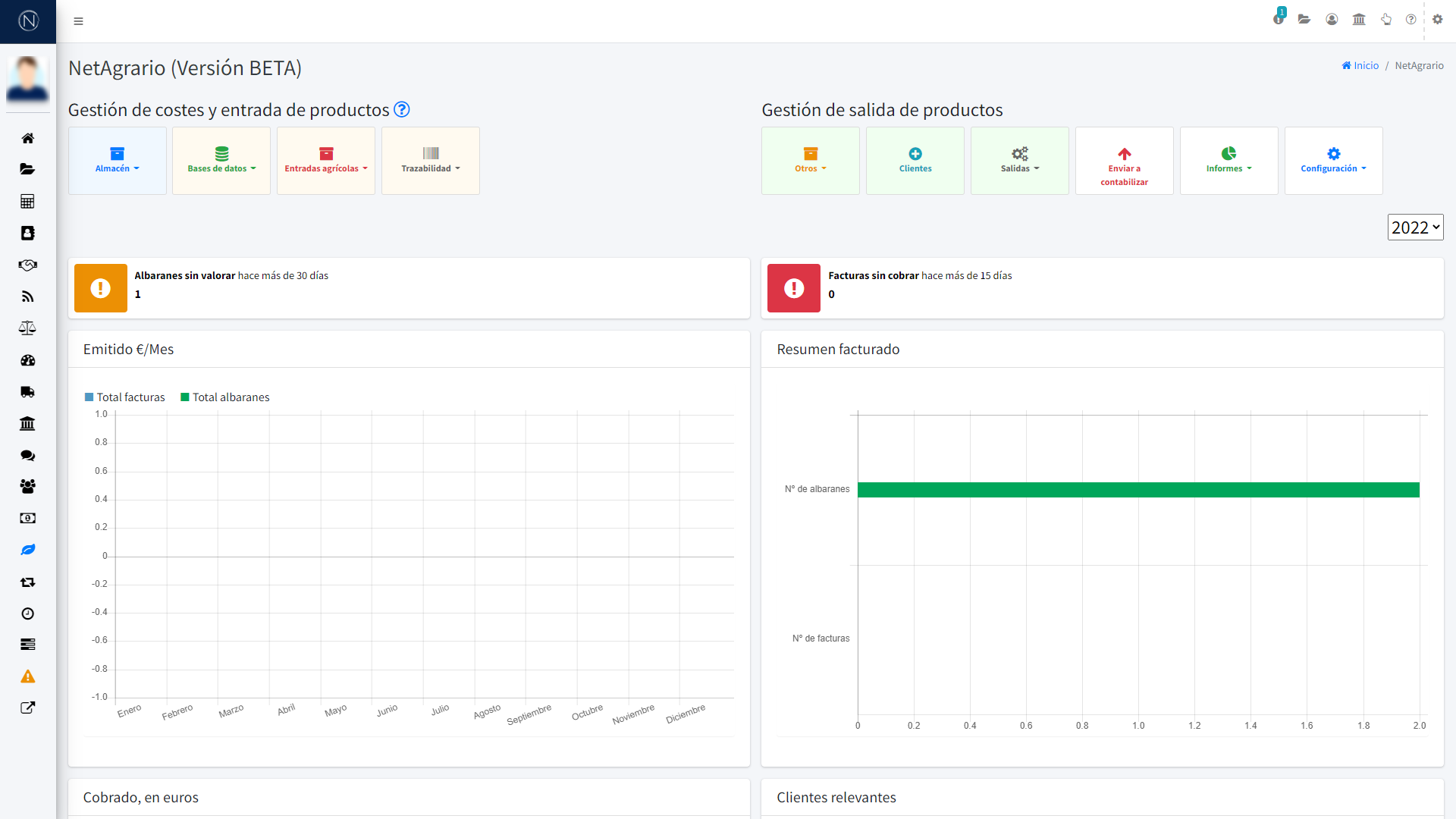1456x819 pixels.
Task: Toggle Total facturas legend series
Action: [x=124, y=397]
